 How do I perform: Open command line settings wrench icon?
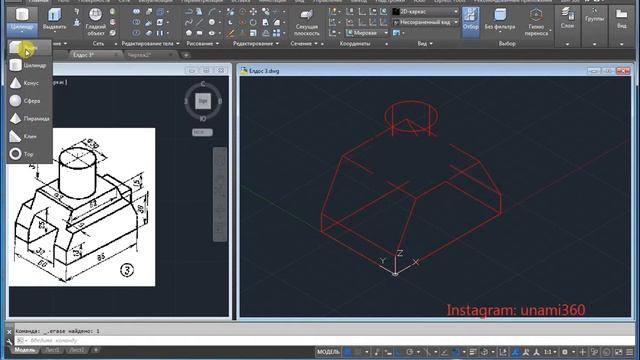9,341
